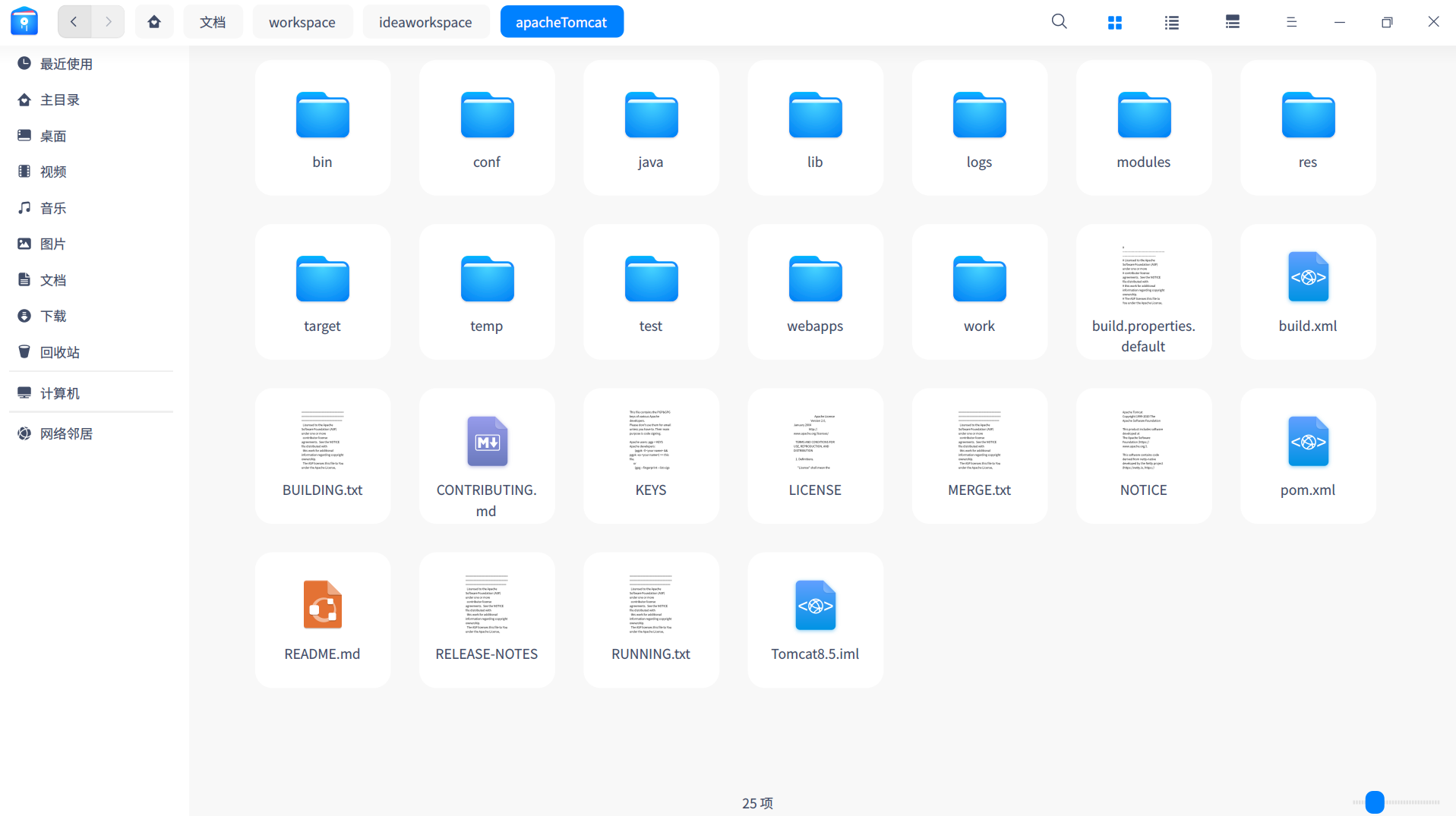This screenshot has width=1456, height=816.
Task: Click the ideaworkspace breadcrumb
Action: [425, 22]
